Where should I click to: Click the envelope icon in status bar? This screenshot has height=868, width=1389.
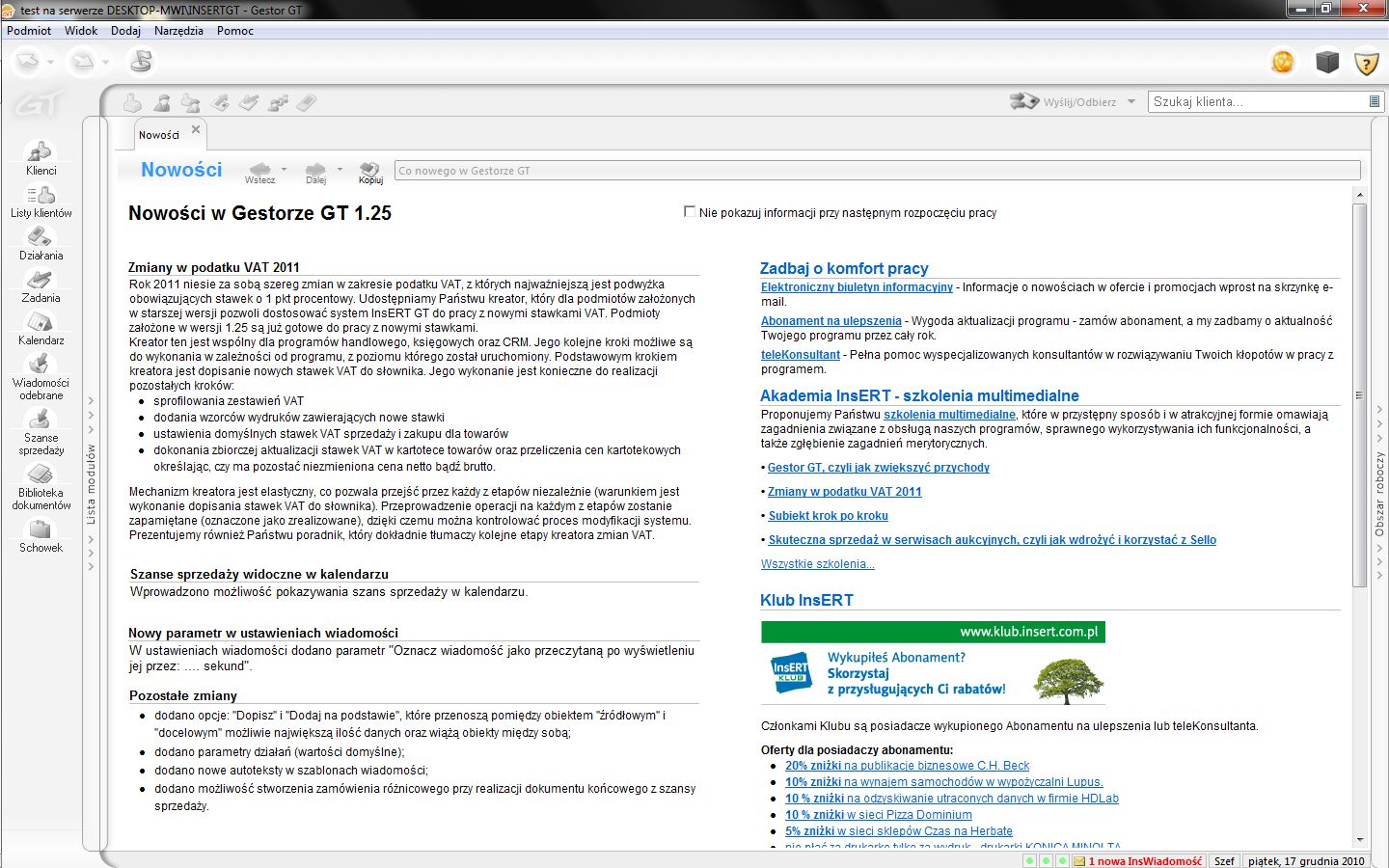coord(1079,861)
